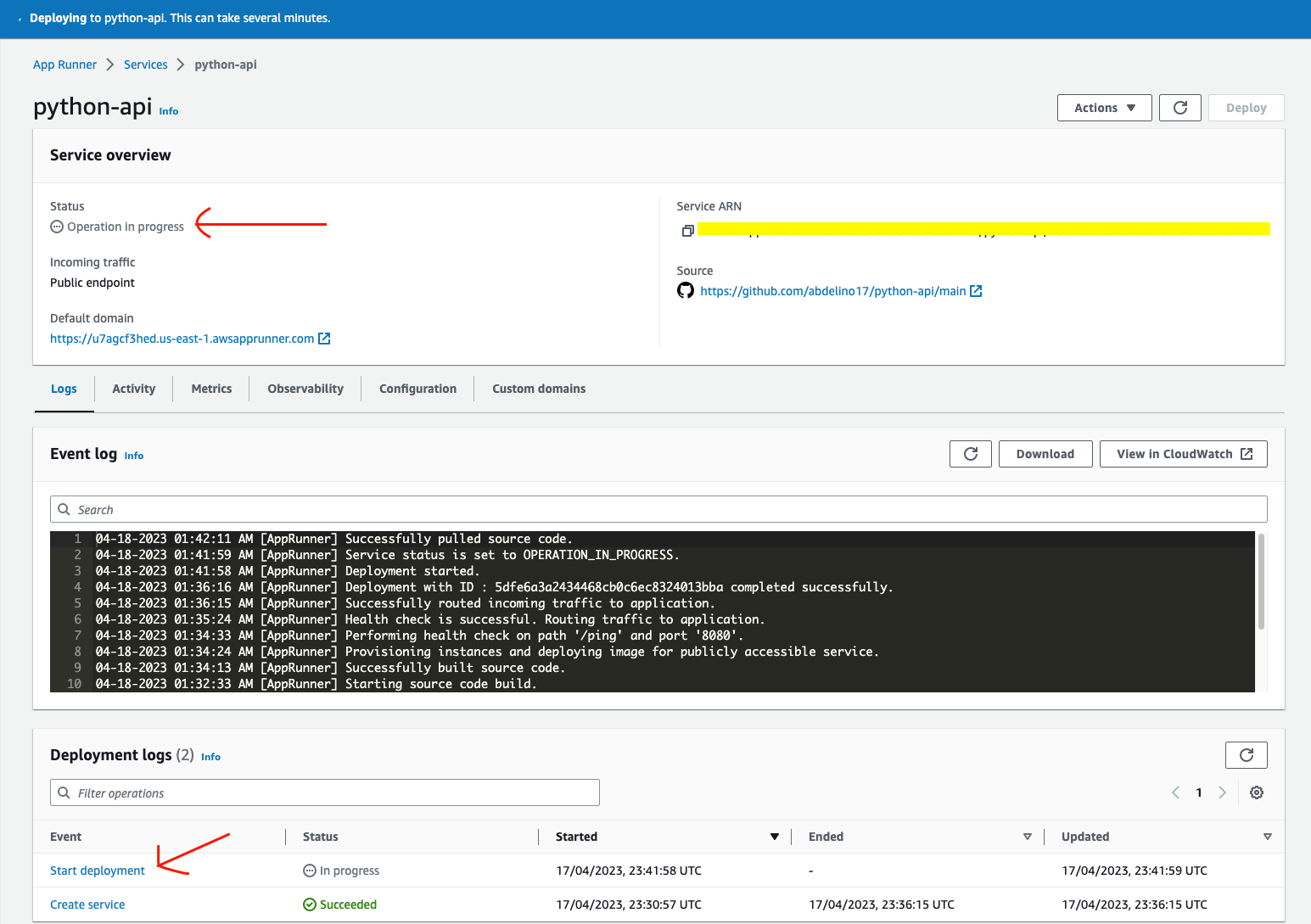Select the Observability tab
The width and height of the screenshot is (1311, 924).
[x=305, y=389]
